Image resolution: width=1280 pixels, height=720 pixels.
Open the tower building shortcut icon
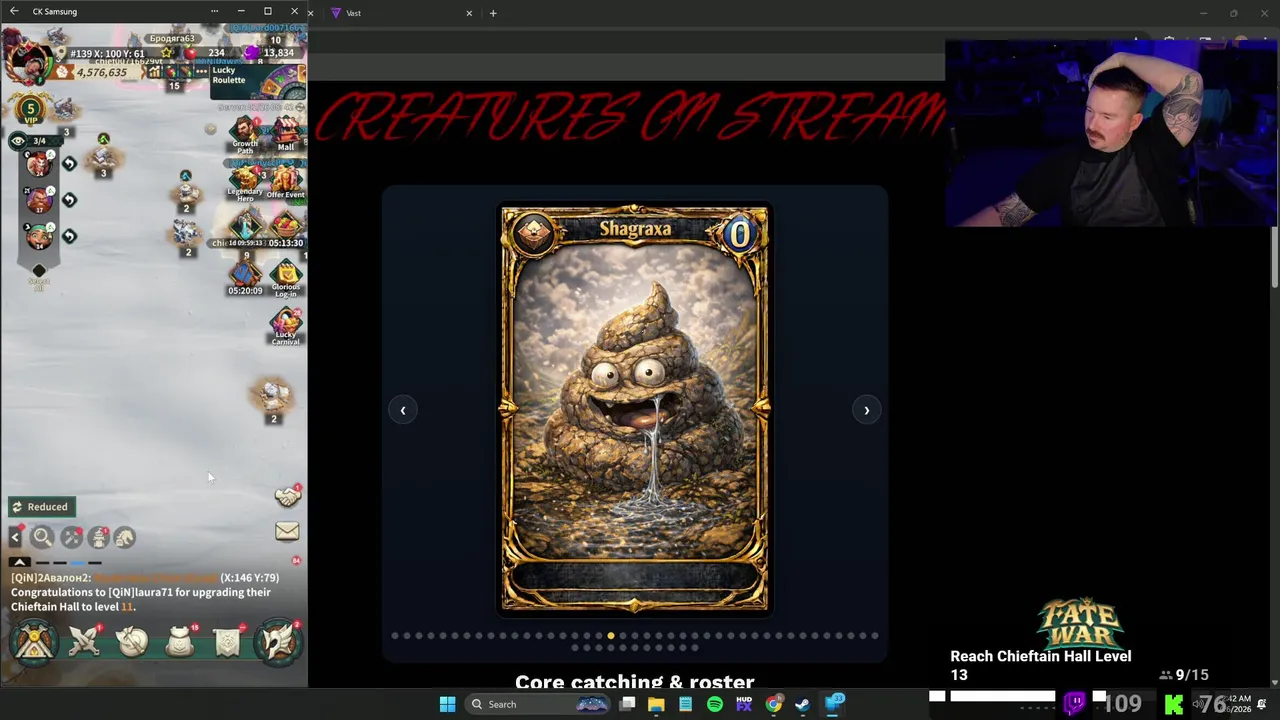pyautogui.click(x=98, y=538)
